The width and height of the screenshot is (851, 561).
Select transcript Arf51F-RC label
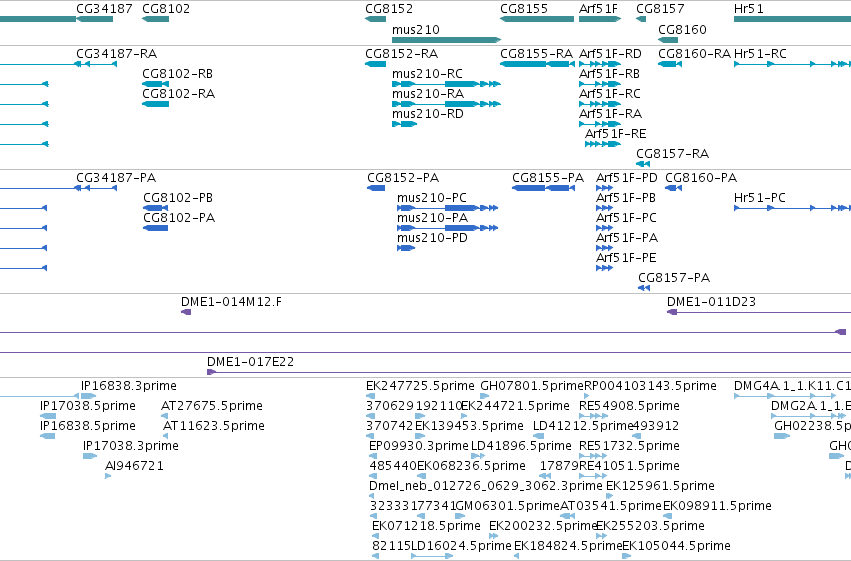(x=610, y=94)
